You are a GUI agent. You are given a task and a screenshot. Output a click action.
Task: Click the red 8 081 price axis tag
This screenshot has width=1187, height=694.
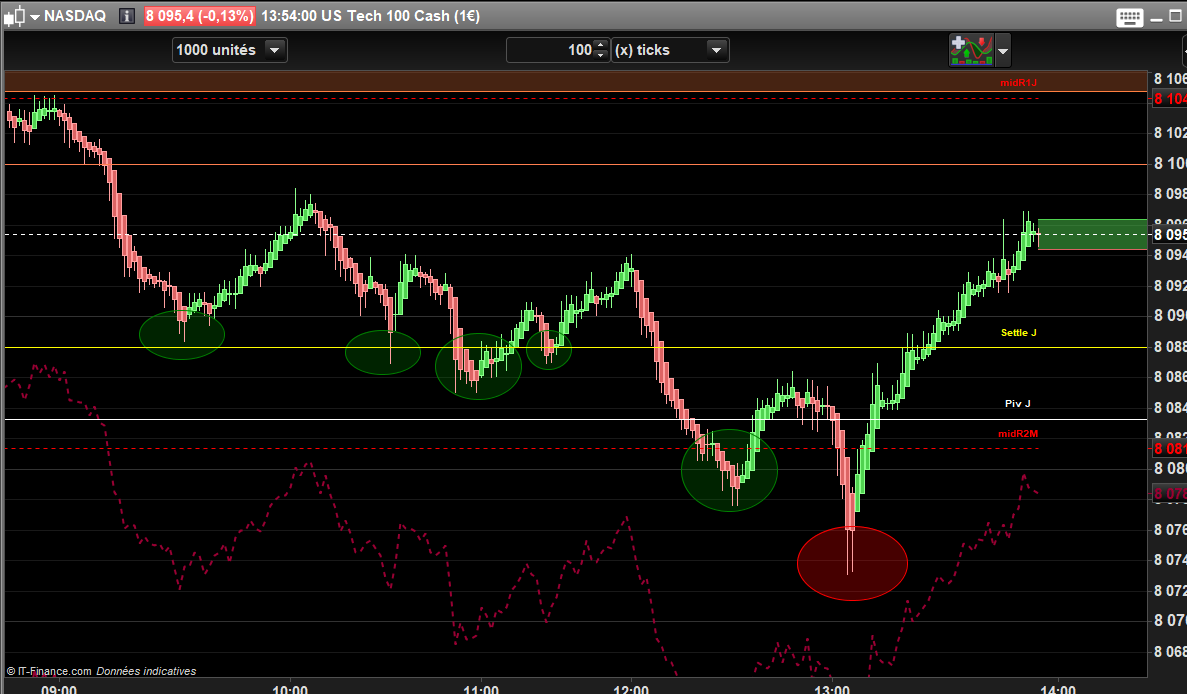tap(1169, 448)
